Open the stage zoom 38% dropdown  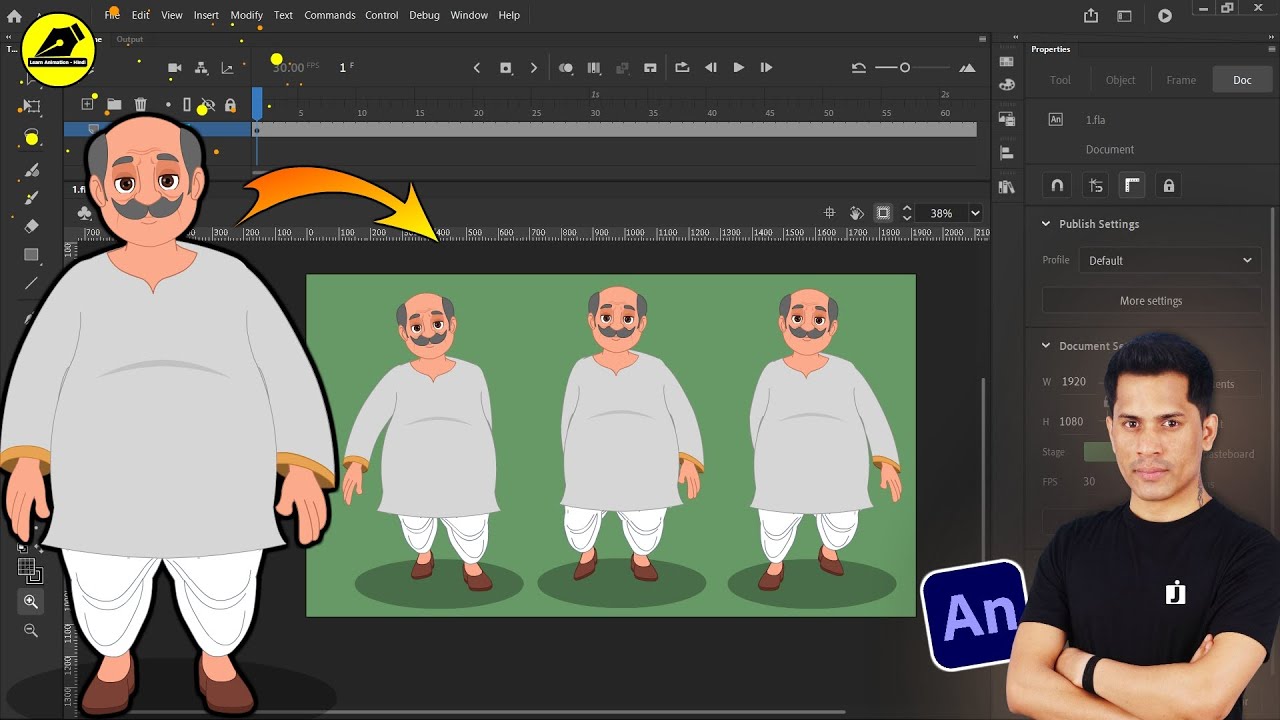[x=975, y=213]
